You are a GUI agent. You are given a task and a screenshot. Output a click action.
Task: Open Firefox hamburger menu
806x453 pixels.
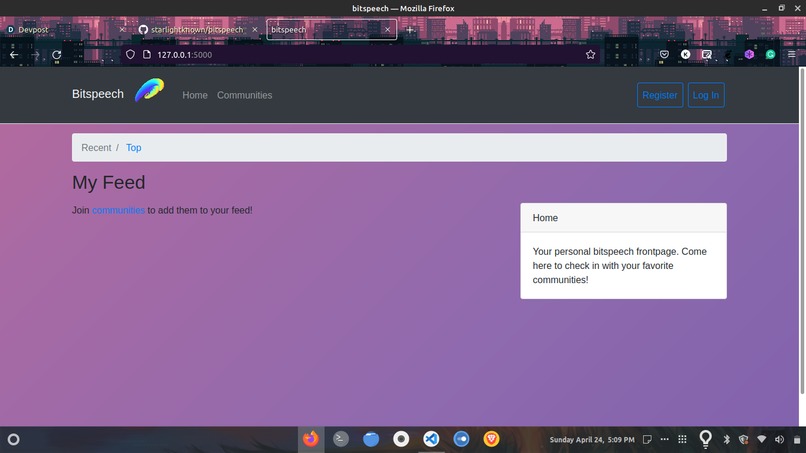[792, 54]
